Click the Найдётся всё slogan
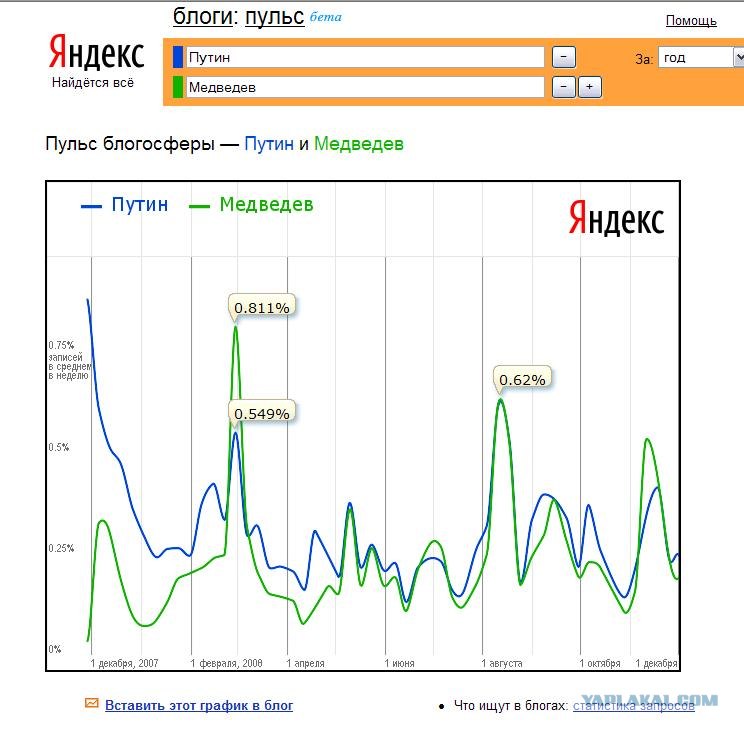This screenshot has height=730, width=744. pos(93,83)
